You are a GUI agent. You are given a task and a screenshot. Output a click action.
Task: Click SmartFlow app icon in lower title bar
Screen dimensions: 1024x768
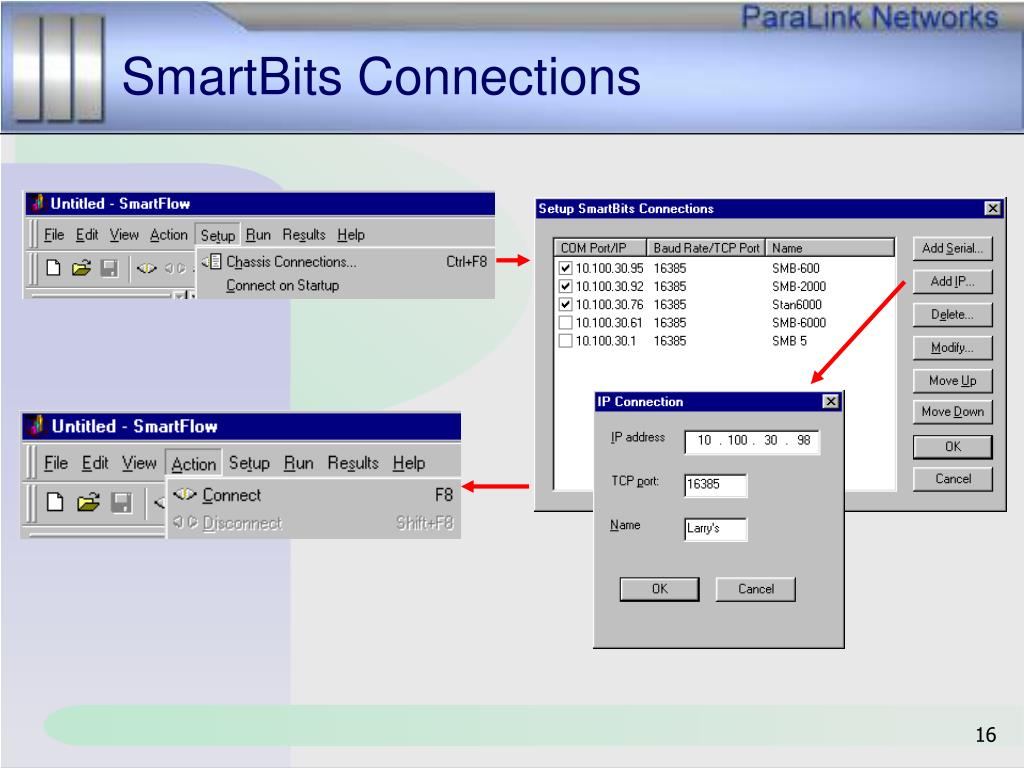pyautogui.click(x=38, y=426)
